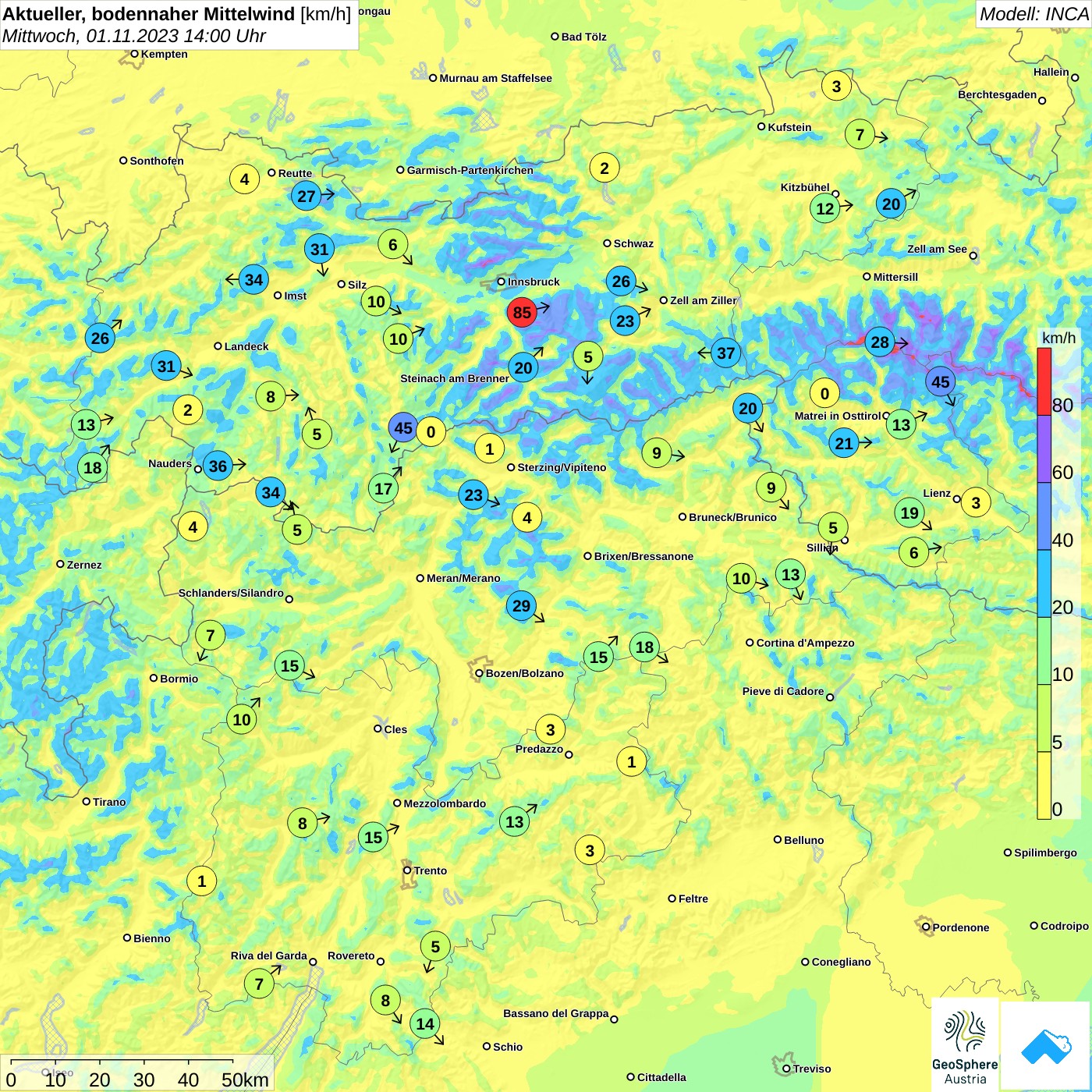This screenshot has height=1092, width=1092.
Task: Click the 12 km/h marker at Kitzbühel
Action: (825, 208)
